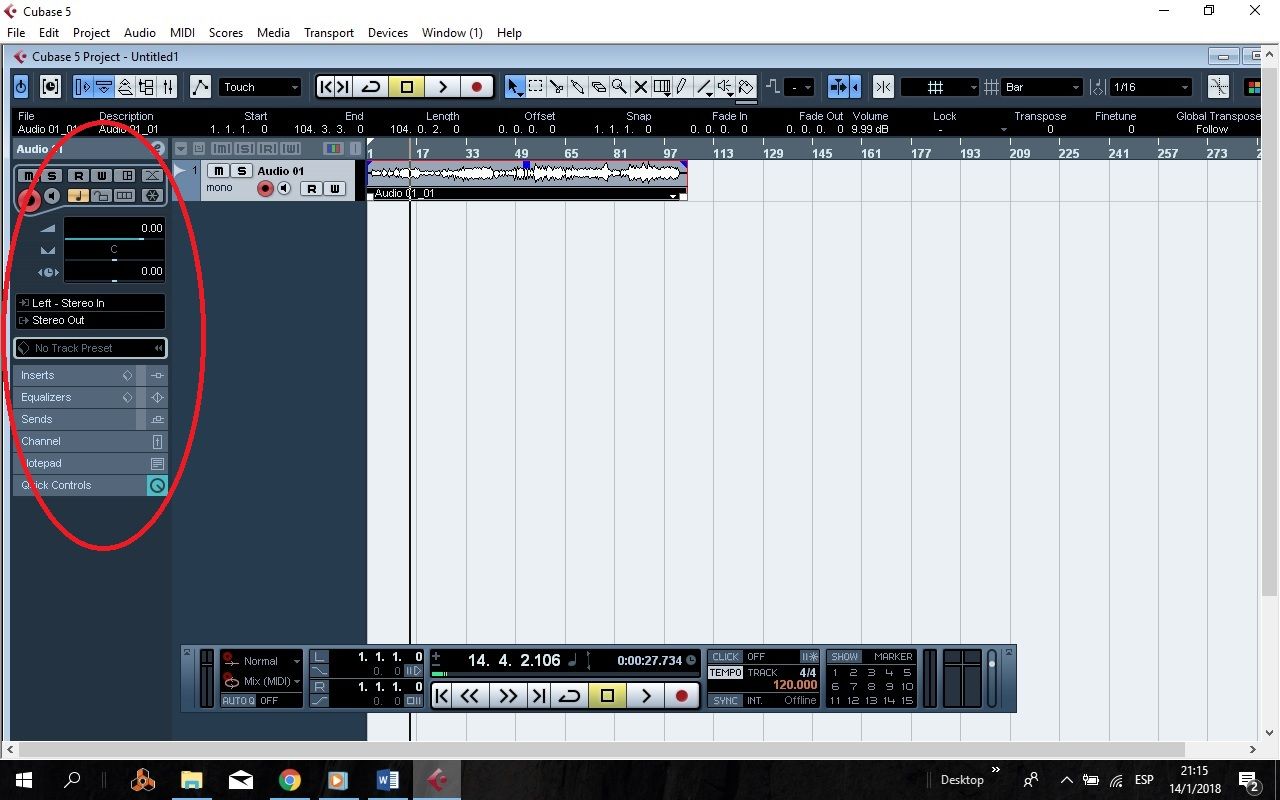The width and height of the screenshot is (1280, 800).
Task: Toggle Read automation on Audio 01 track
Action: 311,188
